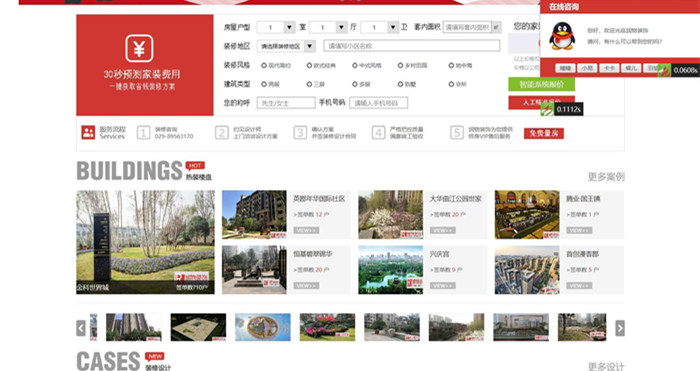This screenshot has width=700, height=371.
Task: Click the carousel thumbnail with pink flowers
Action: (327, 327)
